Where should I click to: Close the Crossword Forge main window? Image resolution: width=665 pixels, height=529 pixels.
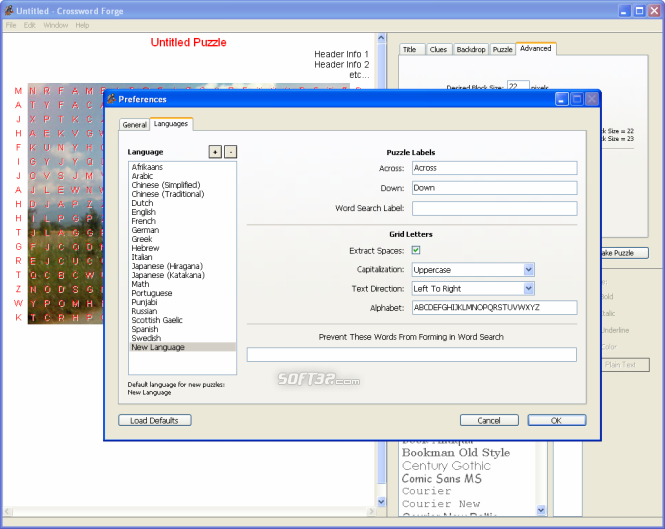tap(654, 11)
